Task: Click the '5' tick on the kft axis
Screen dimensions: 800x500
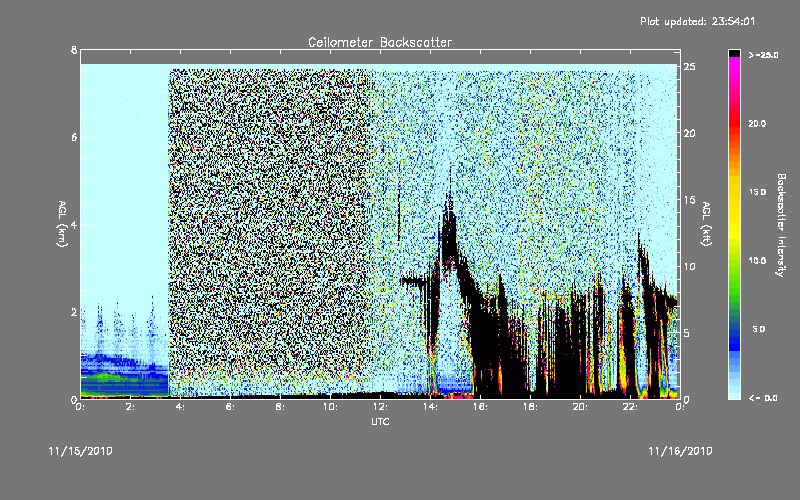Action: tap(687, 333)
